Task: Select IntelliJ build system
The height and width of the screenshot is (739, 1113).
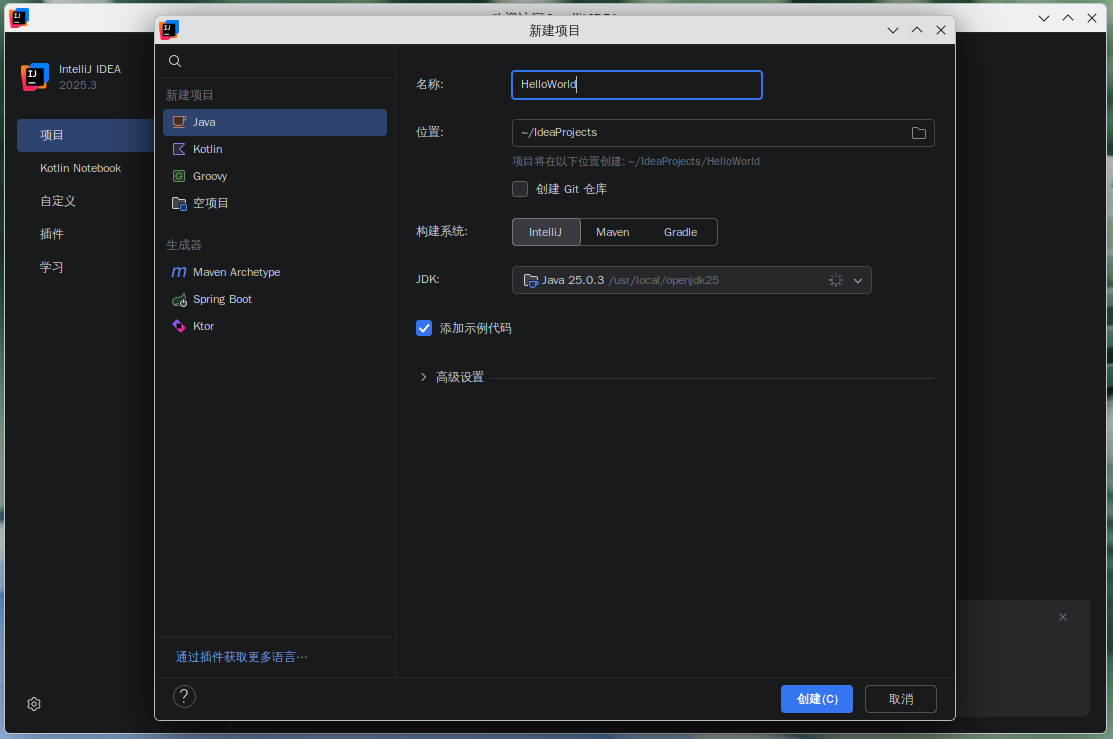Action: [x=545, y=232]
